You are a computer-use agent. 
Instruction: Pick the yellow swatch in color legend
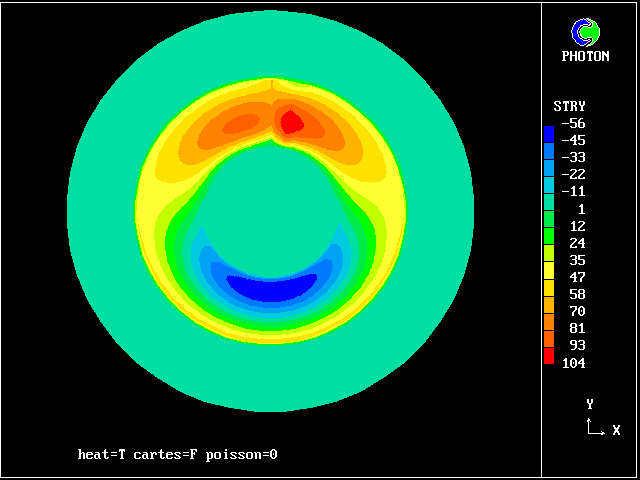(x=548, y=268)
